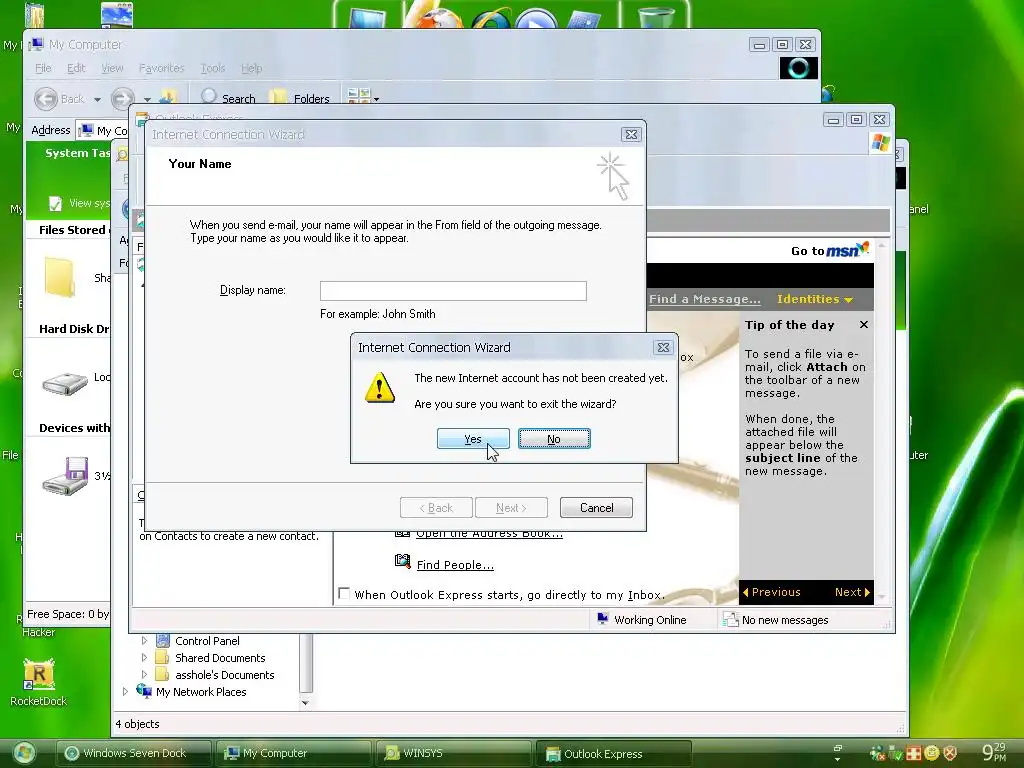Viewport: 1024px width, 768px height.
Task: Open View menu in My Computer
Action: coord(112,68)
